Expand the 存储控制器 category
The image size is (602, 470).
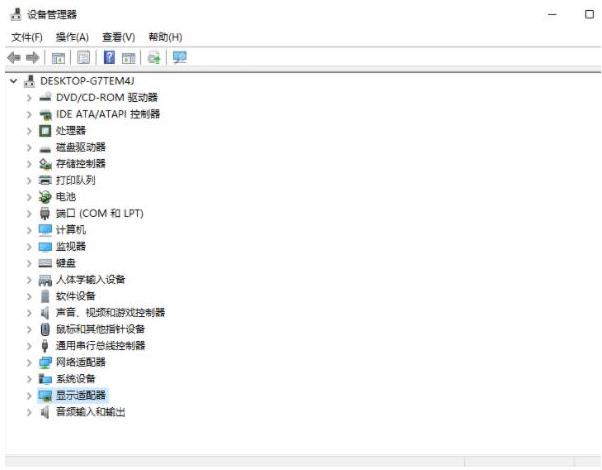pos(29,164)
